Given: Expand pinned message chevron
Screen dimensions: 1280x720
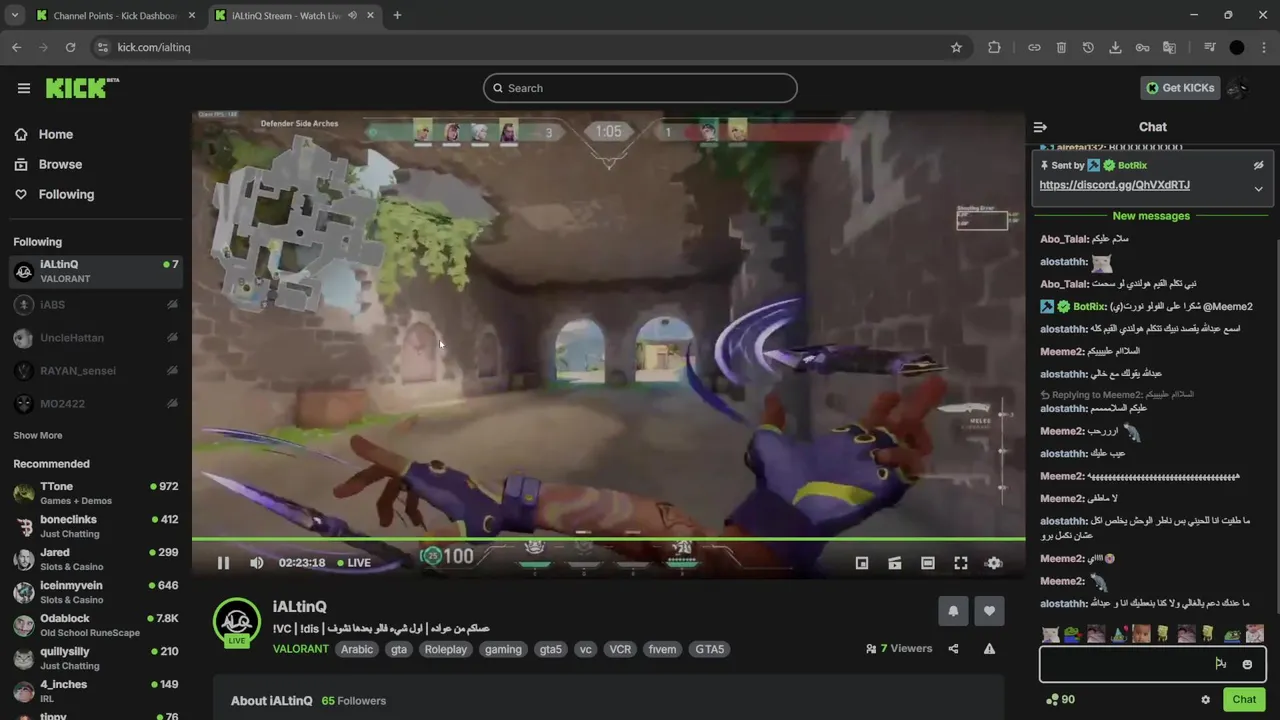Looking at the screenshot, I should click(1259, 189).
